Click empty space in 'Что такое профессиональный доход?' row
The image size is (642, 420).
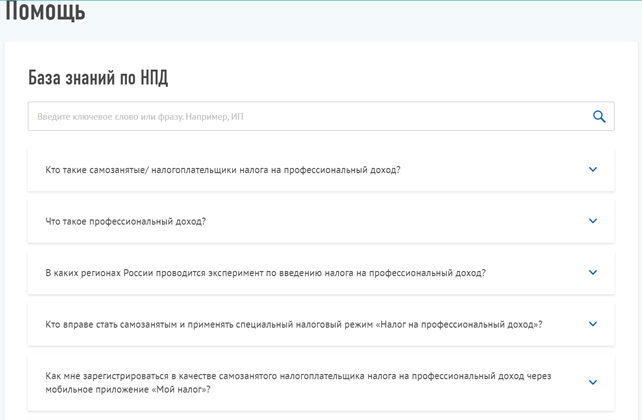(400, 221)
